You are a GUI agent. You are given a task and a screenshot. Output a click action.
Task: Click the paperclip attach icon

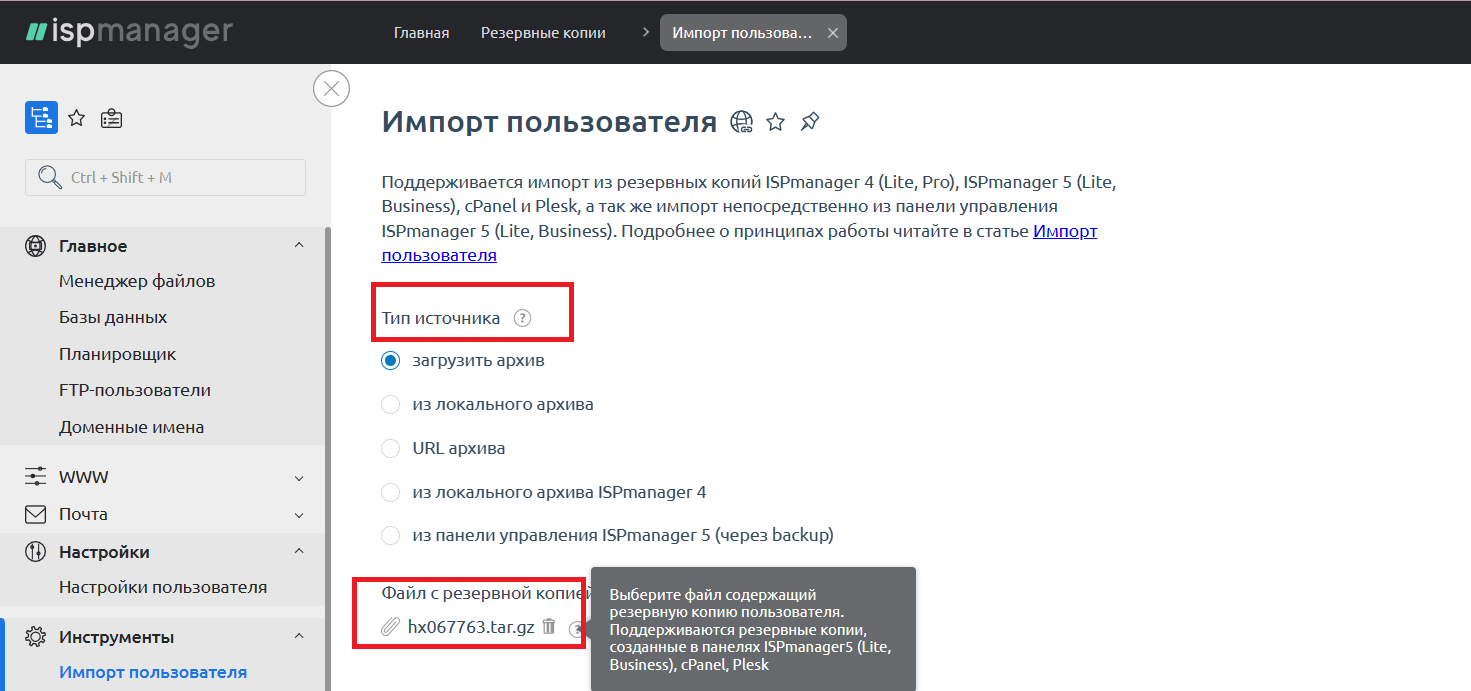pos(391,627)
